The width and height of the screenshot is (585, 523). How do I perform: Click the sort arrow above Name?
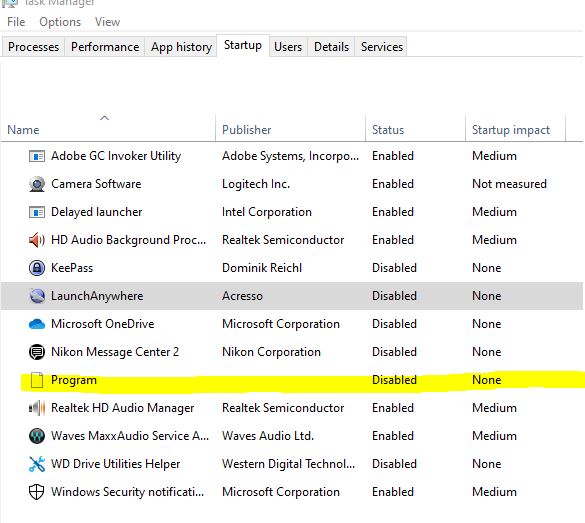104,118
